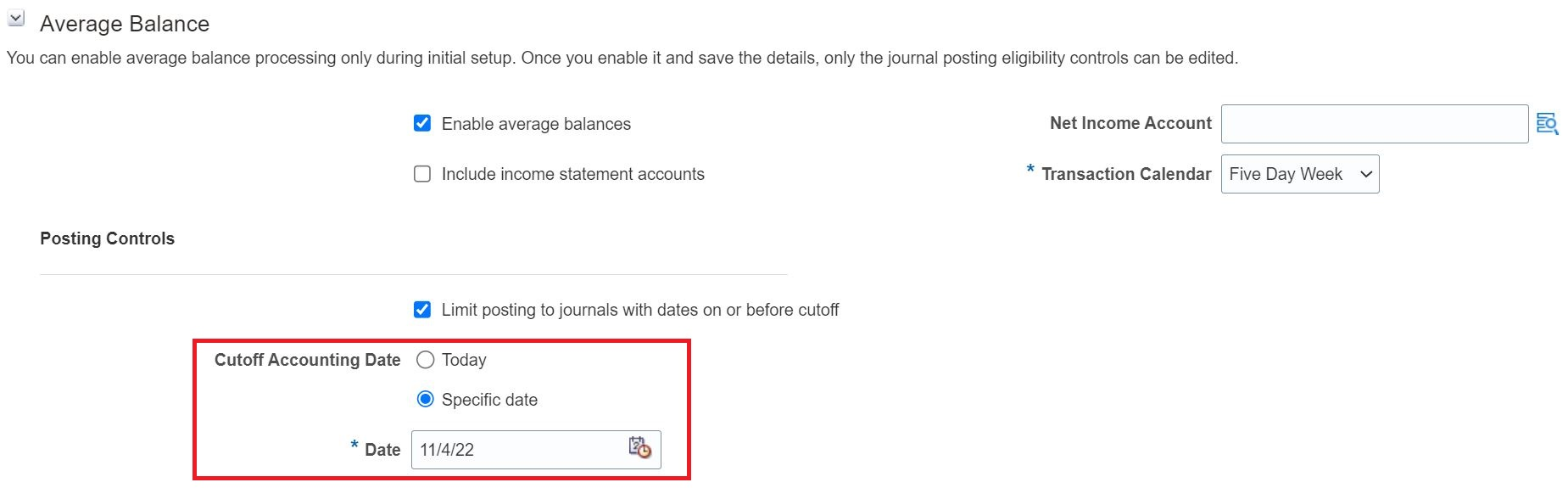Toggle the Enable average balances checkbox
Image resolution: width=1568 pixels, height=488 pixels.
[x=422, y=124]
